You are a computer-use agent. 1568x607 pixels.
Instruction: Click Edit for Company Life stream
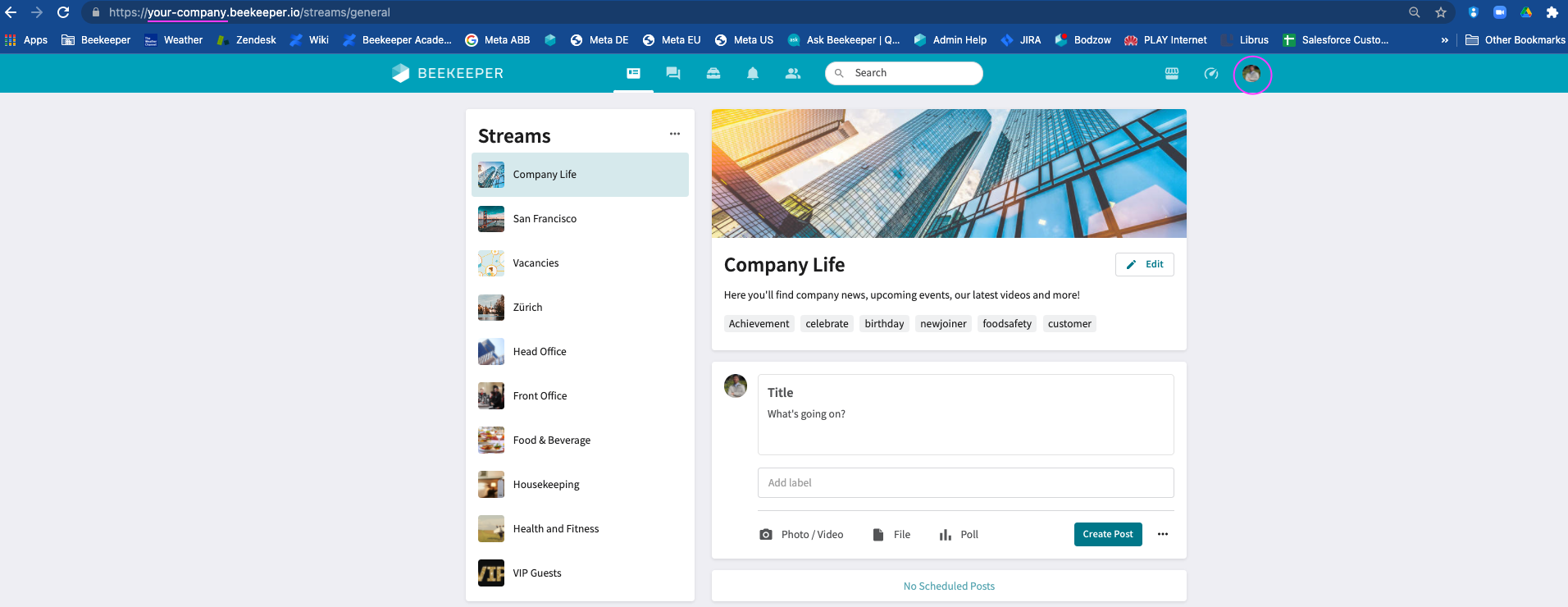tap(1144, 264)
